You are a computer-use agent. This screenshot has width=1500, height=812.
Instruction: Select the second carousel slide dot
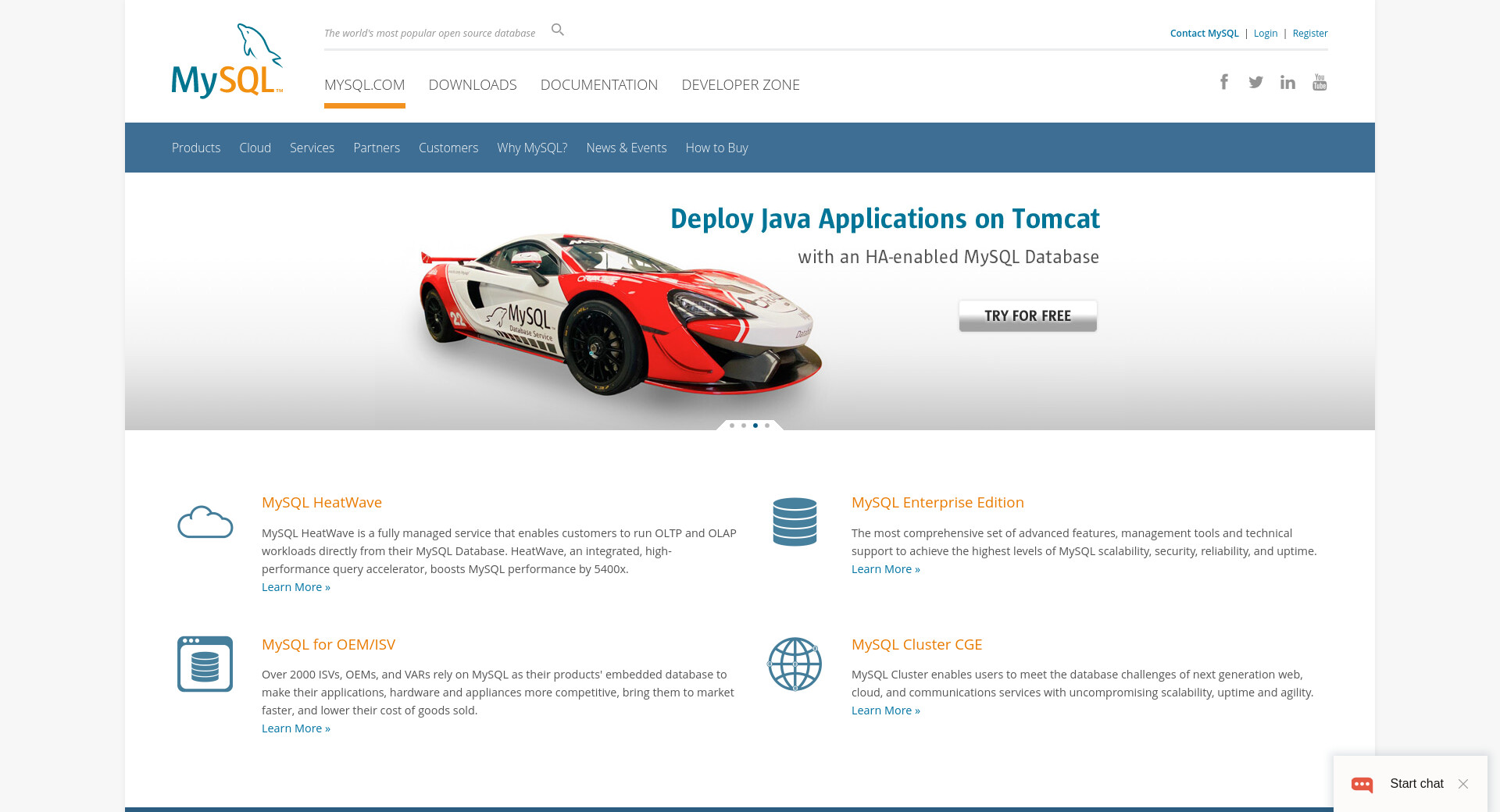[744, 426]
